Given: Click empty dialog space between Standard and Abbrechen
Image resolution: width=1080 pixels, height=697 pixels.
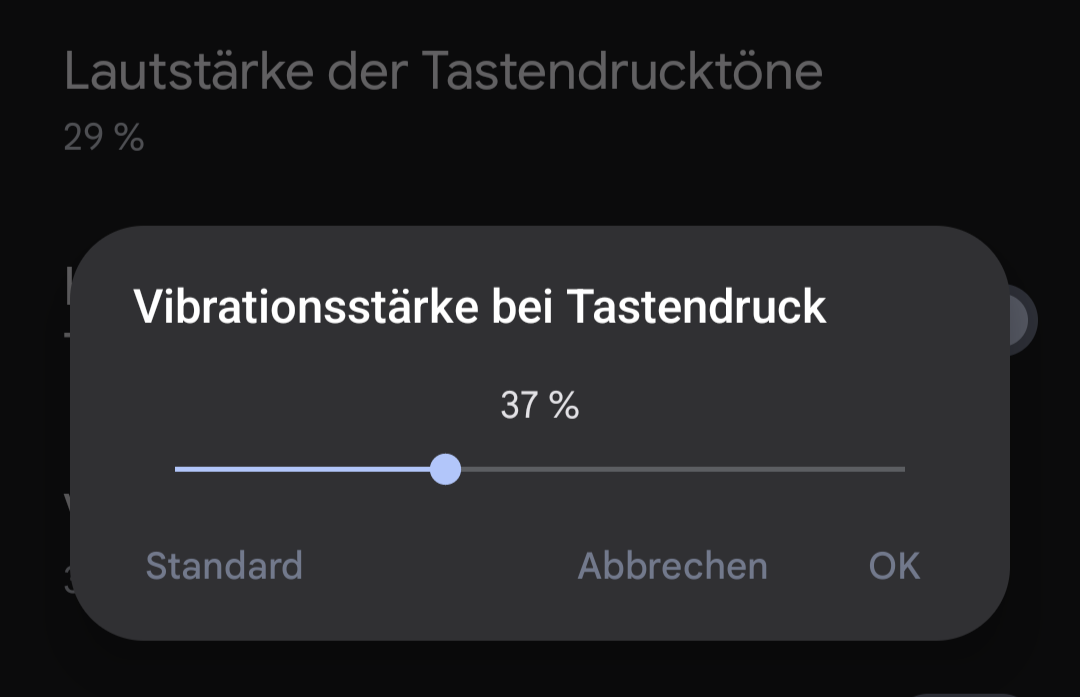Looking at the screenshot, I should [440, 566].
